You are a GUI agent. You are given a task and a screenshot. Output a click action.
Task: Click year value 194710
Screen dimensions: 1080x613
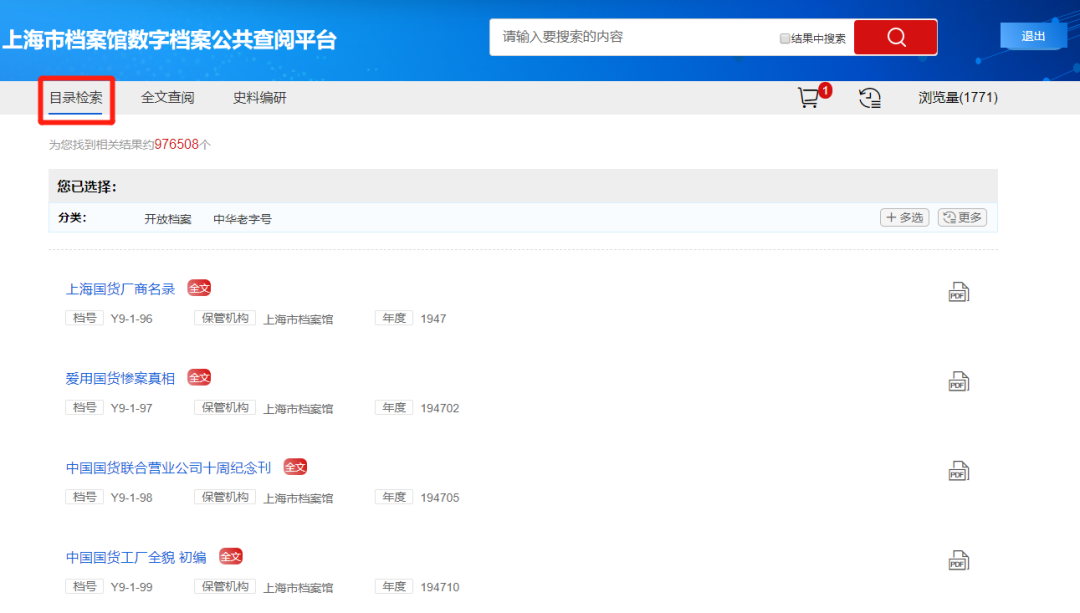tap(440, 588)
